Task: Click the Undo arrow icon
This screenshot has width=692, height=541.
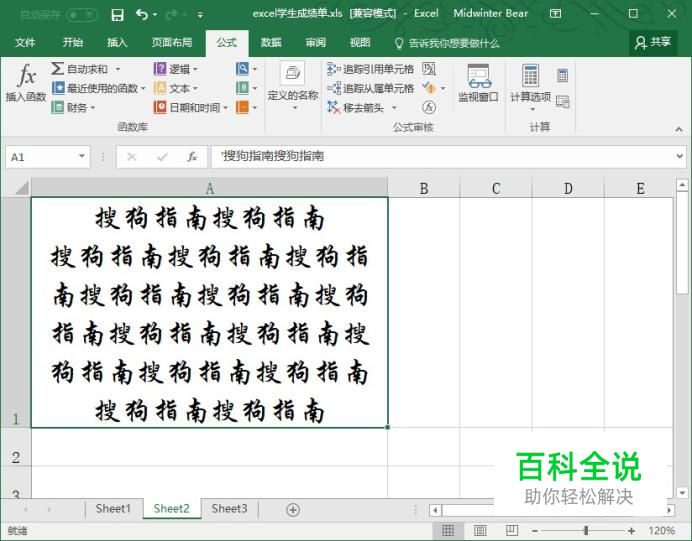Action: 142,15
